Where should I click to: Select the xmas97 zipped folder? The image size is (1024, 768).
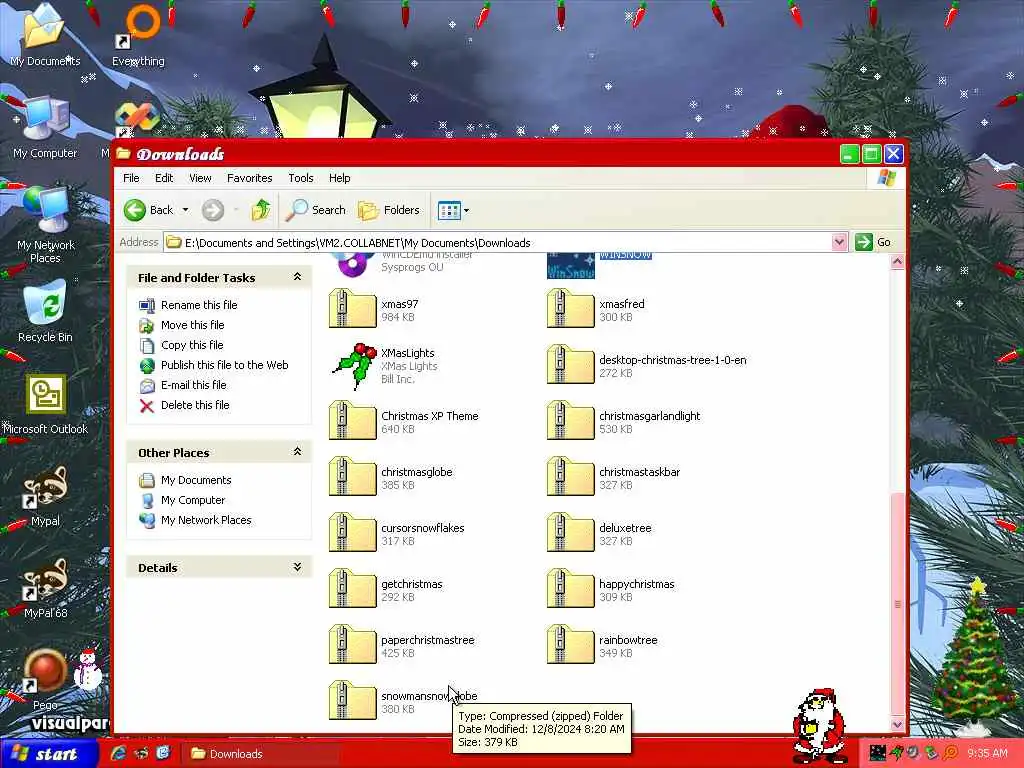point(353,309)
